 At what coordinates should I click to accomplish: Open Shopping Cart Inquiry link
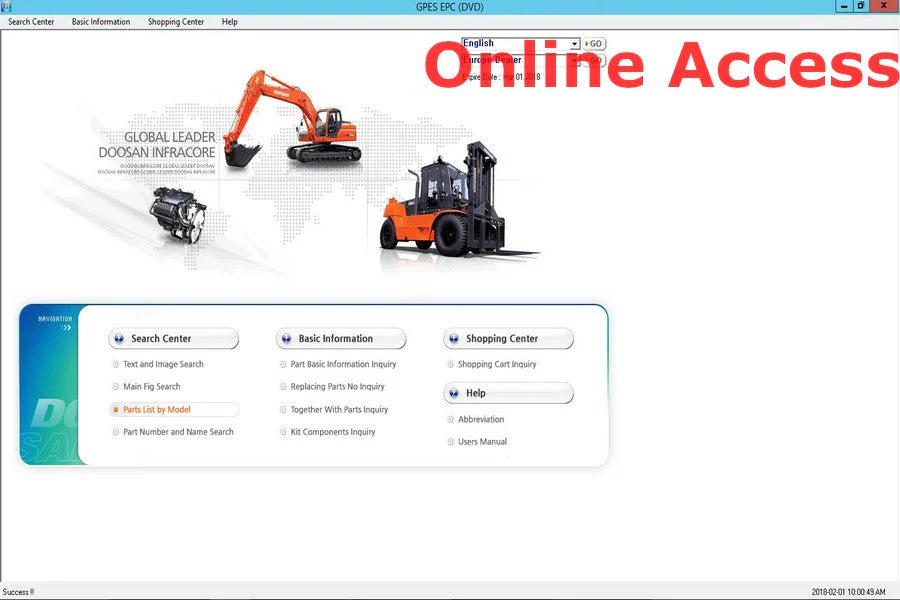pos(497,365)
